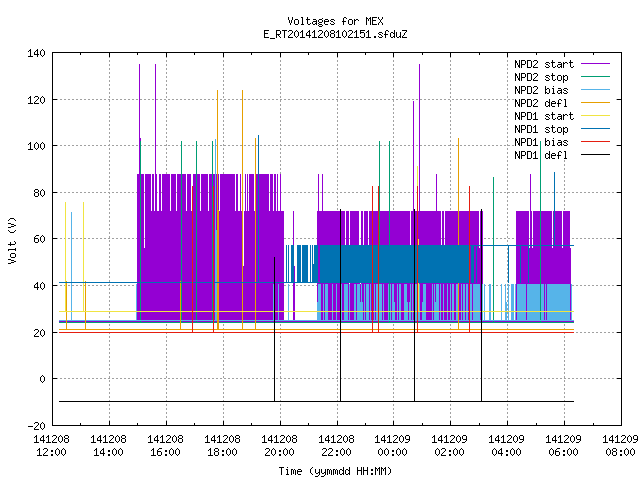Click the orange NPD2 defl legend line
The height and width of the screenshot is (480, 640).
click(x=595, y=103)
